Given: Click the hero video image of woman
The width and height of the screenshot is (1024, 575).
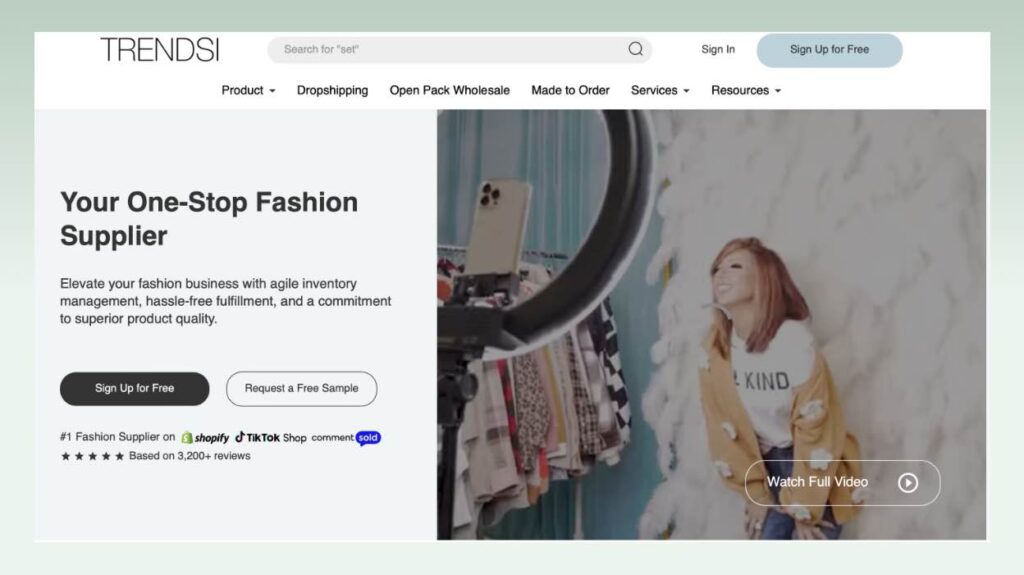Looking at the screenshot, I should pos(711,324).
